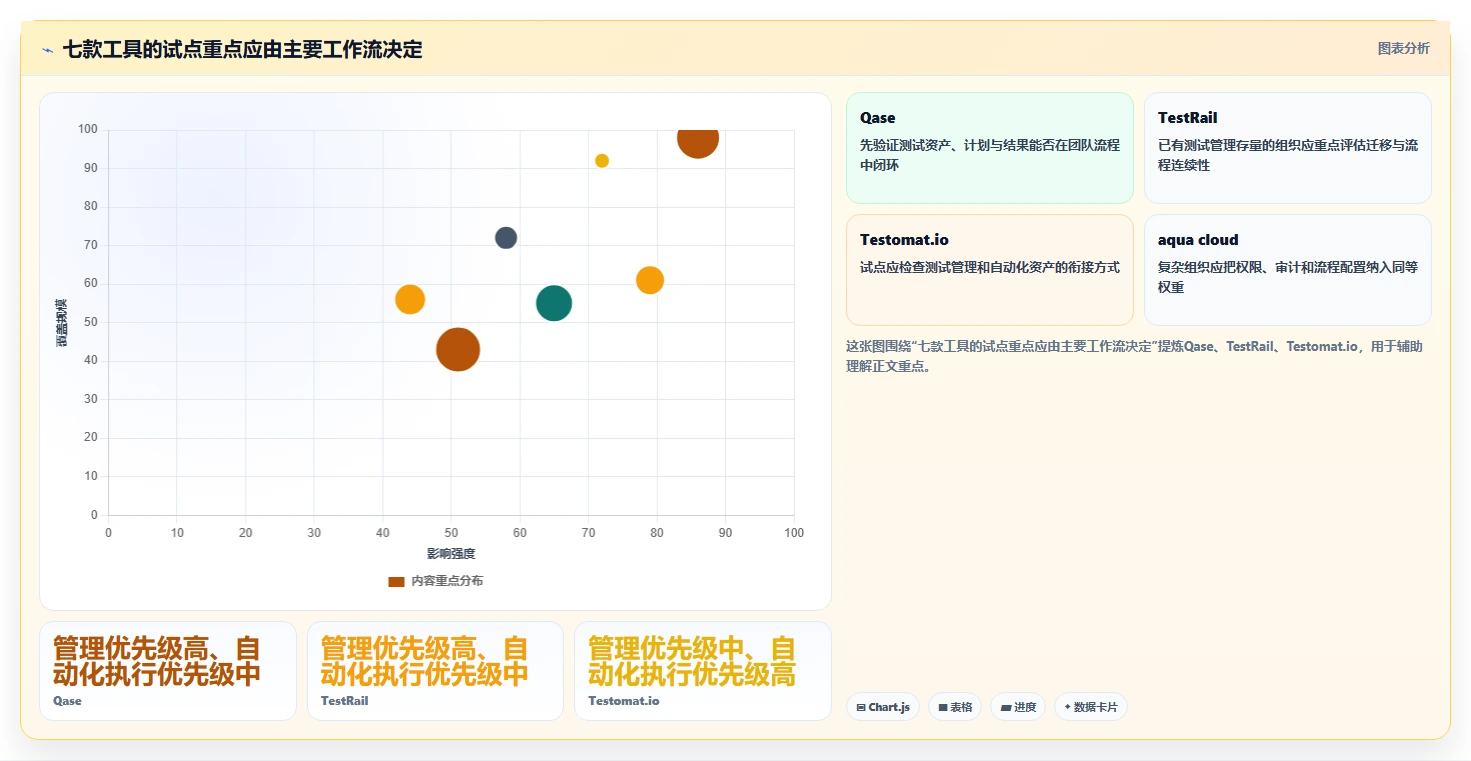The width and height of the screenshot is (1471, 761).
Task: Open the TestRail description card
Action: pyautogui.click(x=1288, y=148)
